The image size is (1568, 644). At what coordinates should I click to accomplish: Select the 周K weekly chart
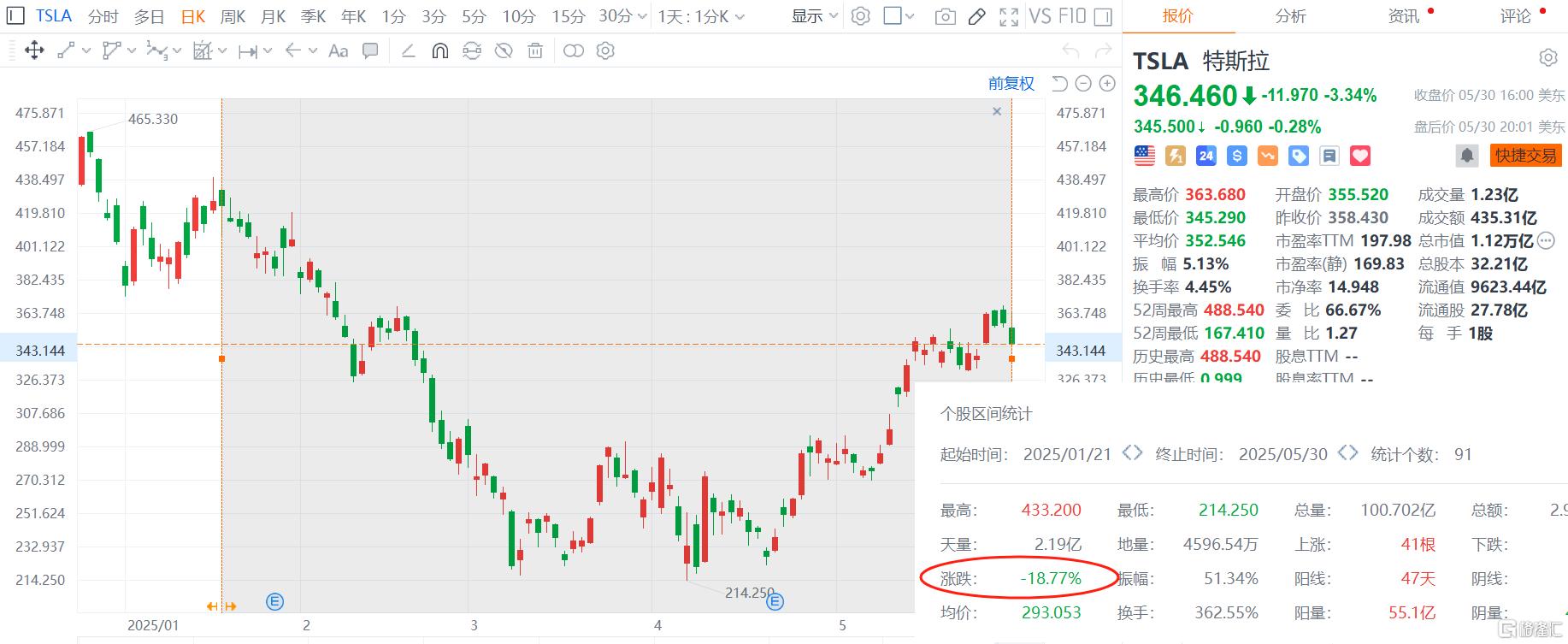233,16
